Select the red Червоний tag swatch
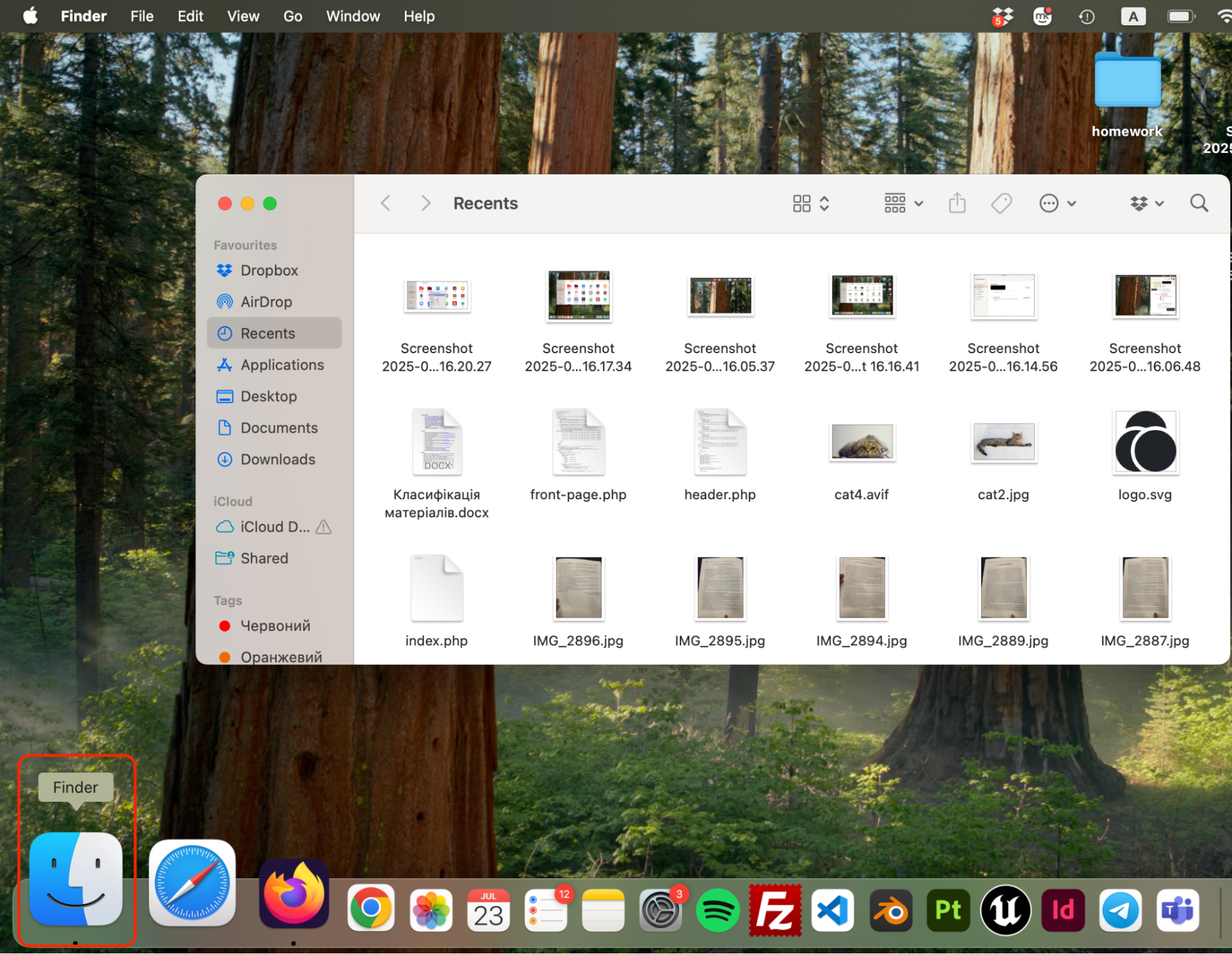Screen dimensions: 1232x954 tap(224, 626)
